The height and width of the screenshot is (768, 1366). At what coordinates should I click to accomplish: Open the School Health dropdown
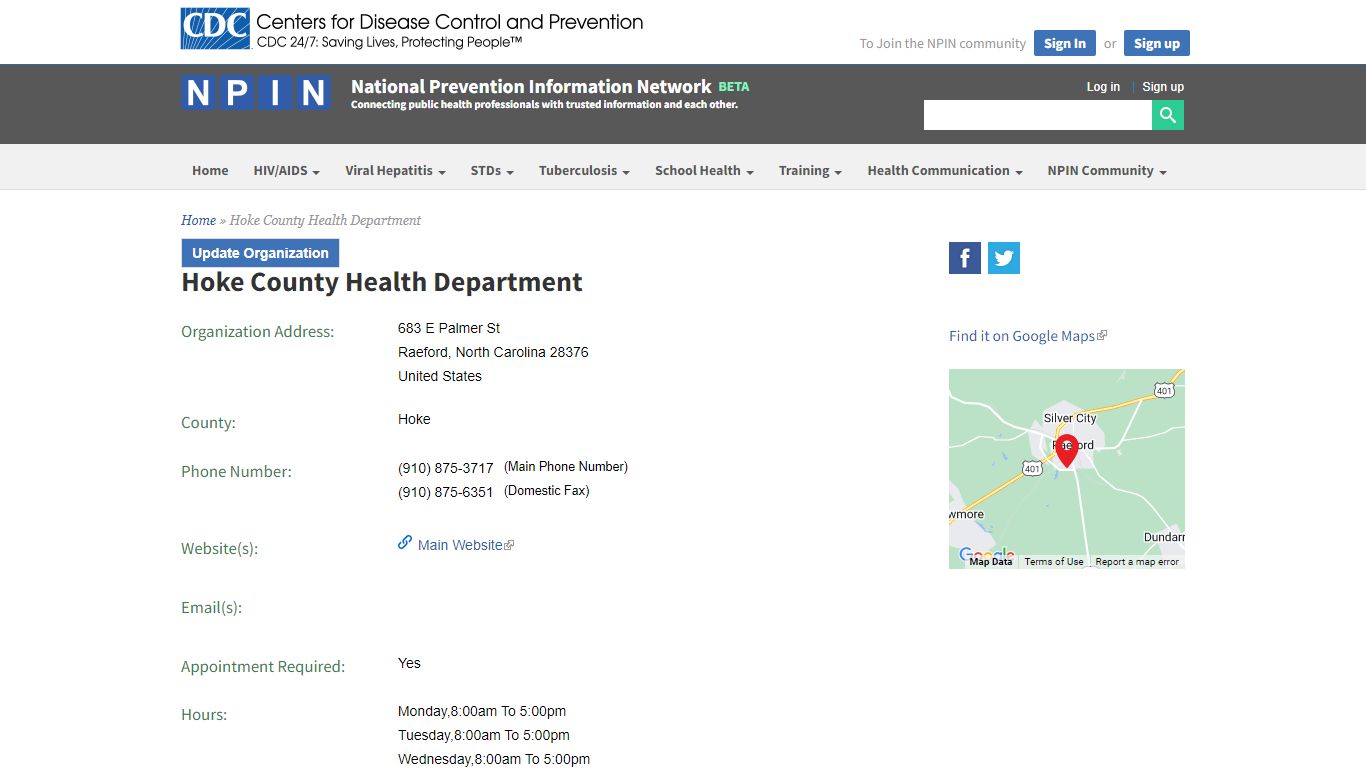[704, 171]
